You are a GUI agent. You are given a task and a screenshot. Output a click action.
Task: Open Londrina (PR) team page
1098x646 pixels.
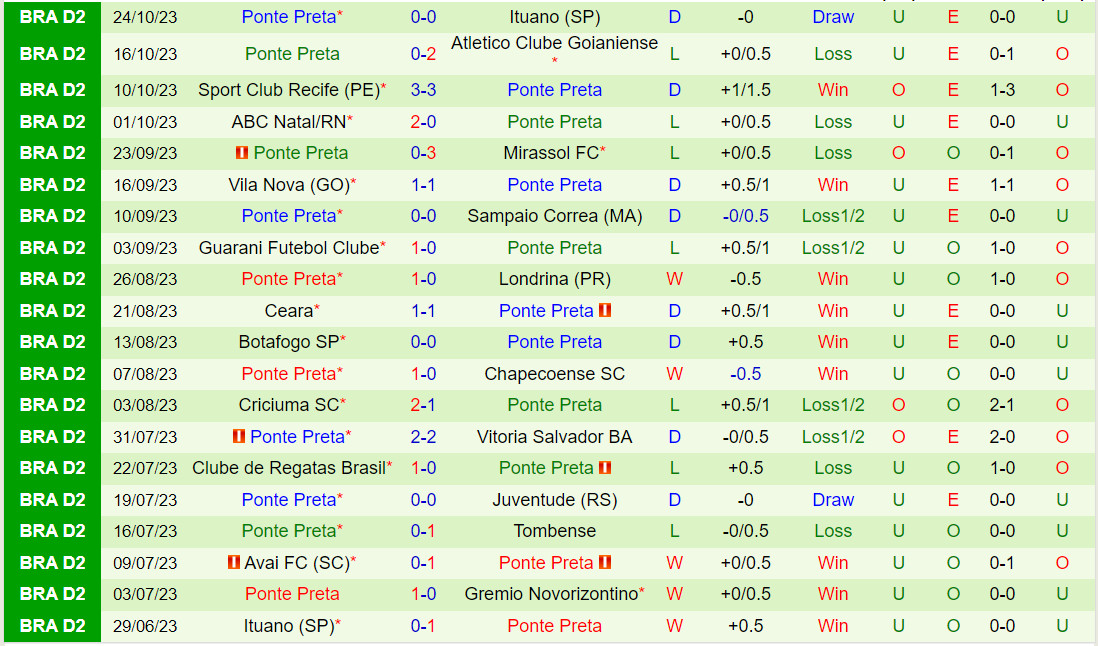[554, 279]
